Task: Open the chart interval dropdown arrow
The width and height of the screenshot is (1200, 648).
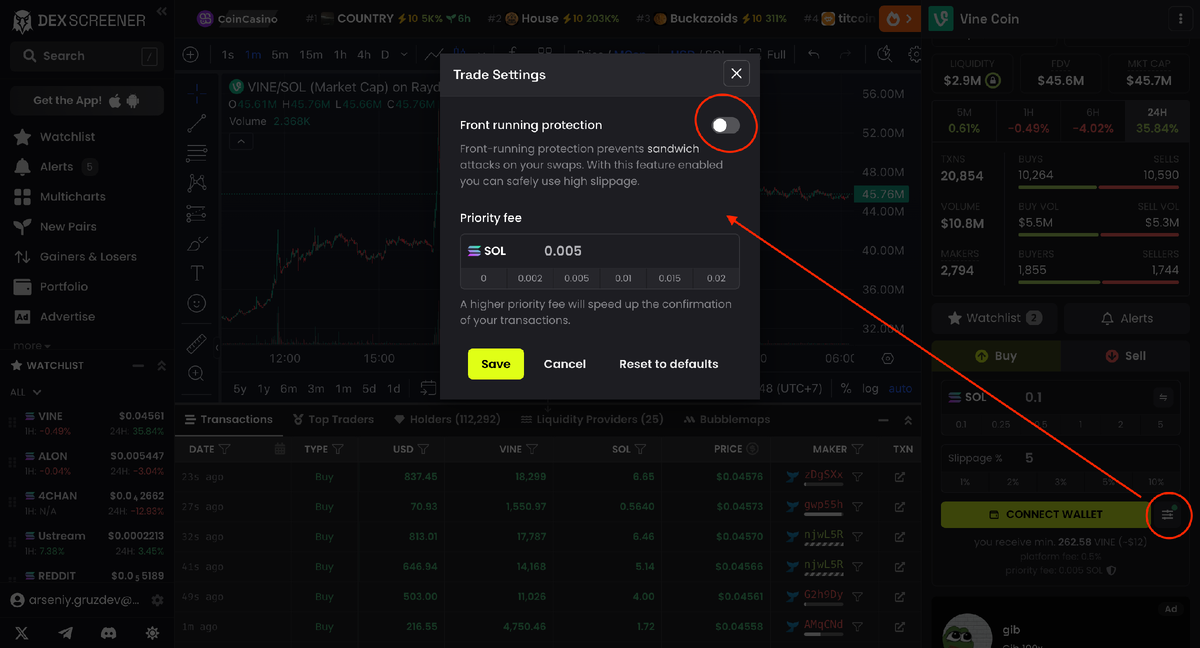Action: pos(403,54)
